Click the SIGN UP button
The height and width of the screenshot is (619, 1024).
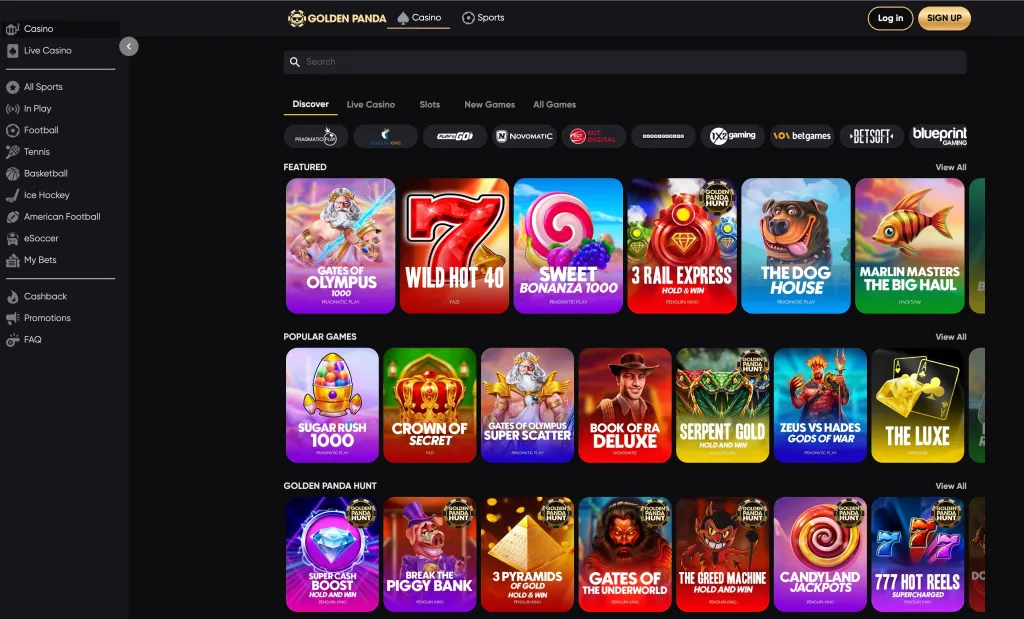point(944,18)
